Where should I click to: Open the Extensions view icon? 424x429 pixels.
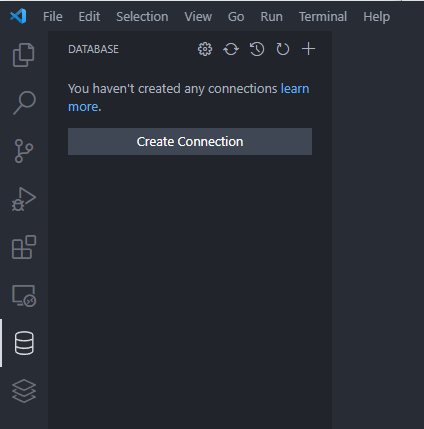coord(24,247)
